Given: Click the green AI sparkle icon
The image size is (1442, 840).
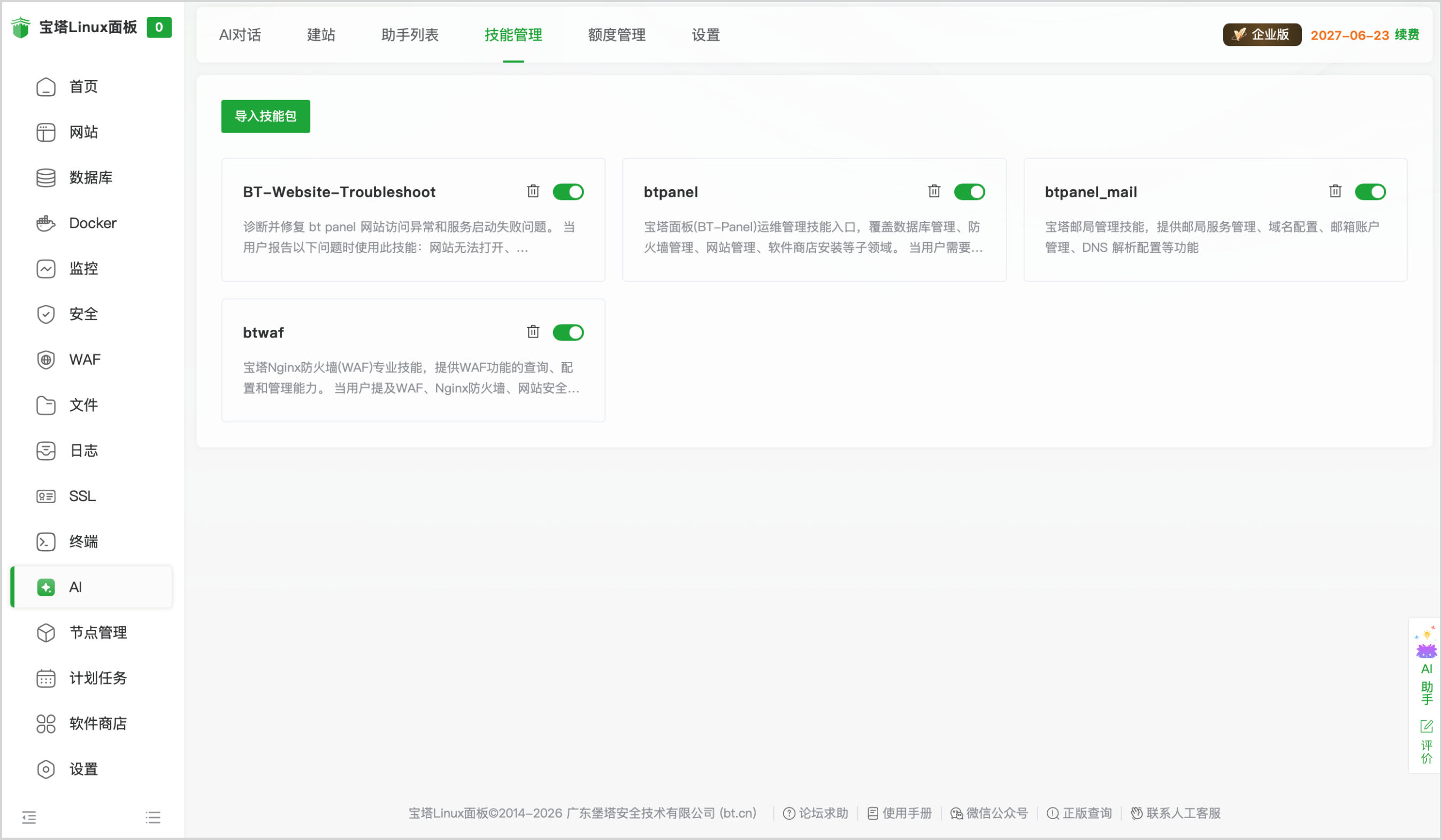Looking at the screenshot, I should pos(46,587).
